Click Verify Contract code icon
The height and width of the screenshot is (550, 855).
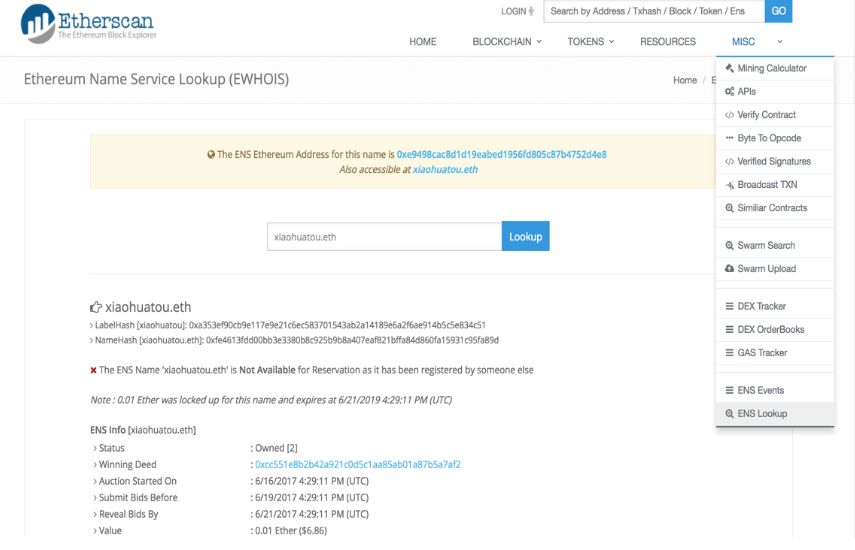pyautogui.click(x=729, y=115)
